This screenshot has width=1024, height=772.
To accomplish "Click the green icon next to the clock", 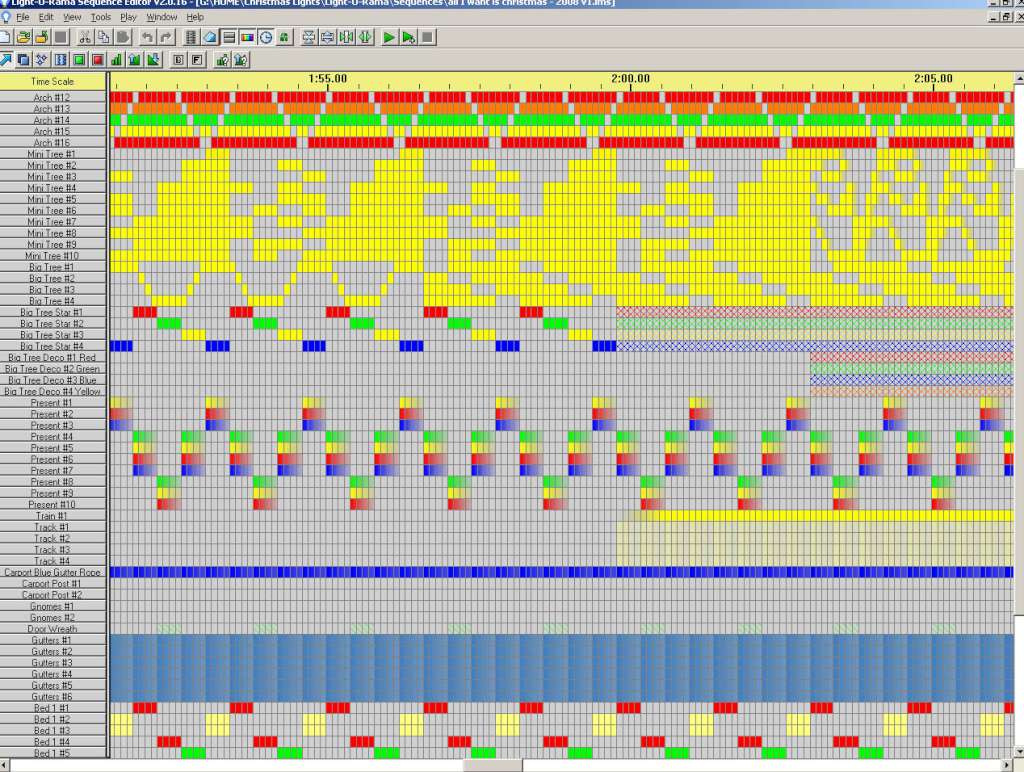I will pyautogui.click(x=284, y=37).
